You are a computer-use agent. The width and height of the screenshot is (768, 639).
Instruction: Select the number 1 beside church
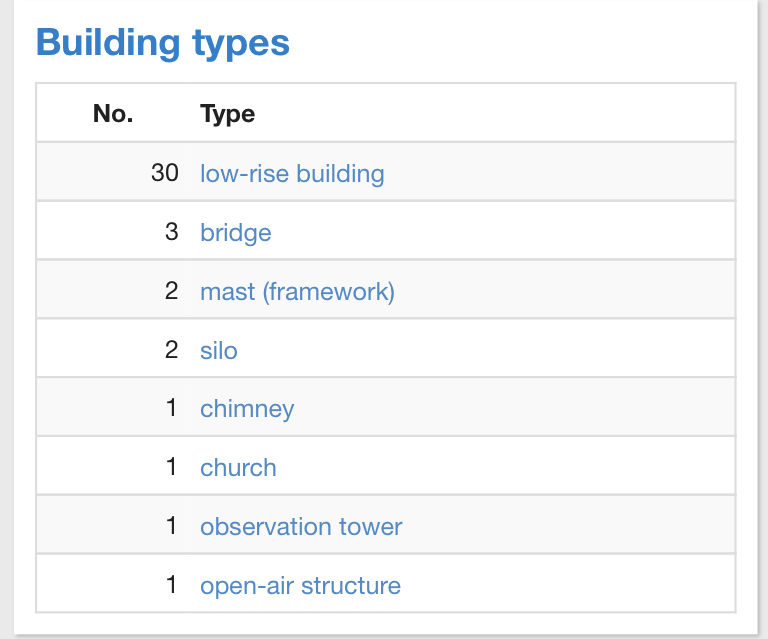[172, 467]
